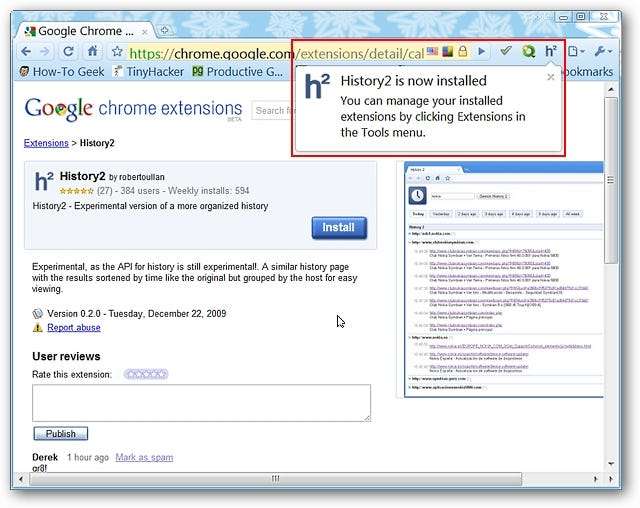The width and height of the screenshot is (640, 508).
Task: Click the Go play arrow in the address bar
Action: point(482,51)
